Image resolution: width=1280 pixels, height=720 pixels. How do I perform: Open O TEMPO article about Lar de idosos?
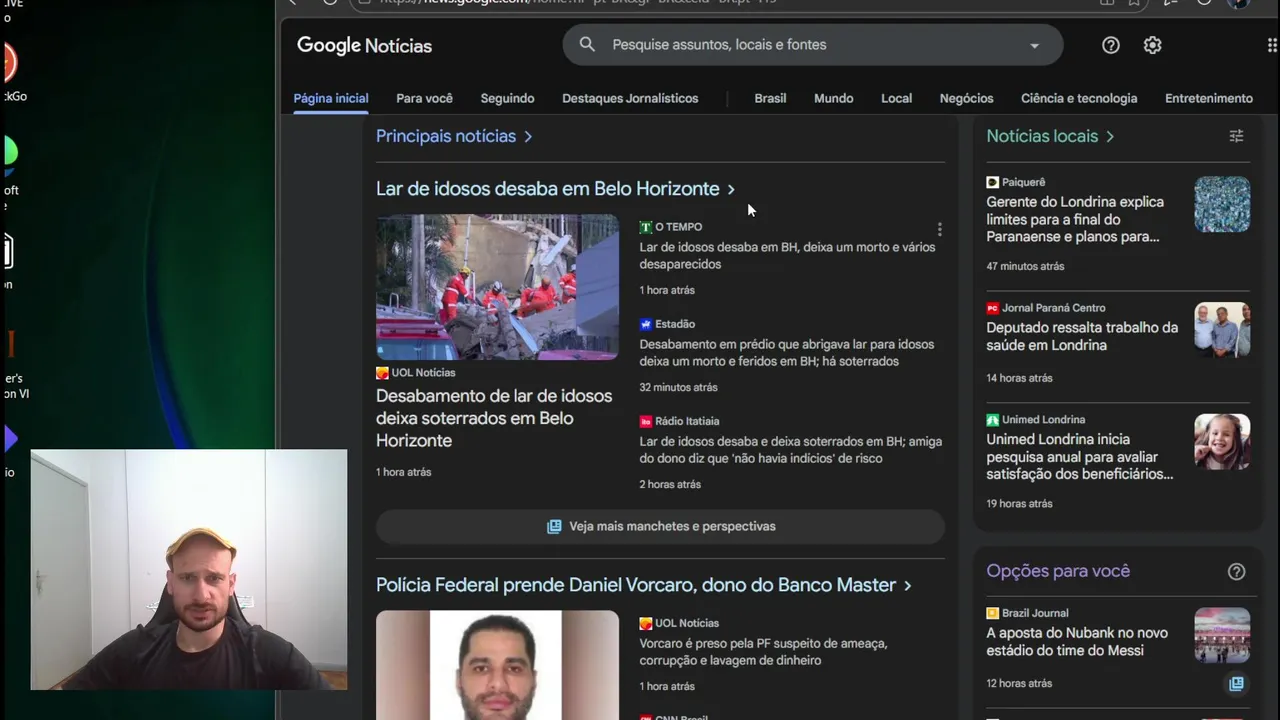pyautogui.click(x=787, y=256)
